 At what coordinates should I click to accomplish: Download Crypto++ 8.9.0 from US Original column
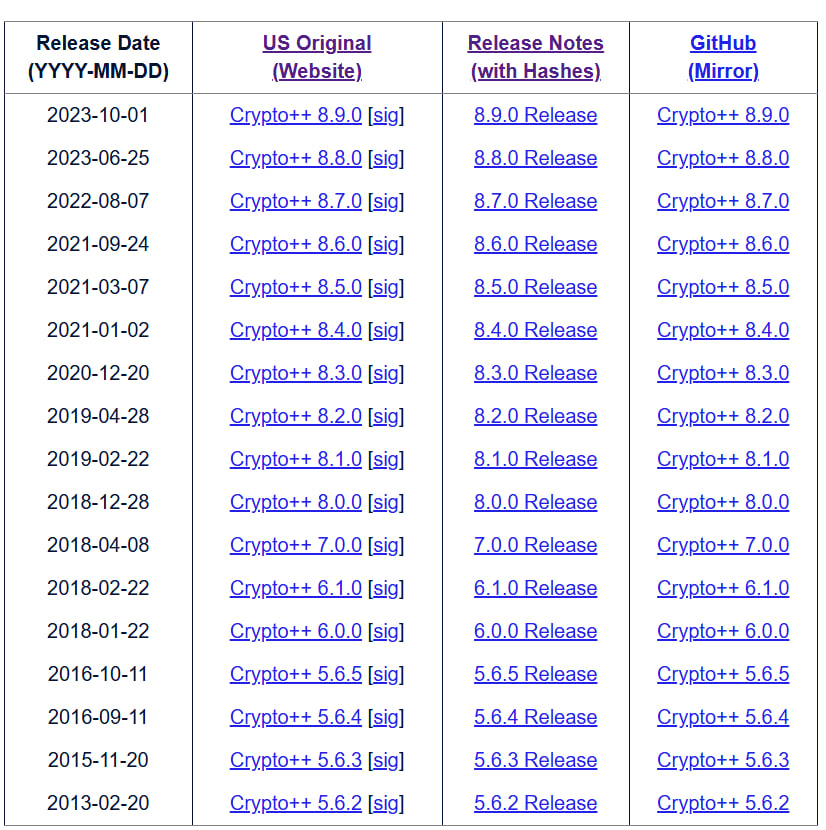pyautogui.click(x=295, y=115)
